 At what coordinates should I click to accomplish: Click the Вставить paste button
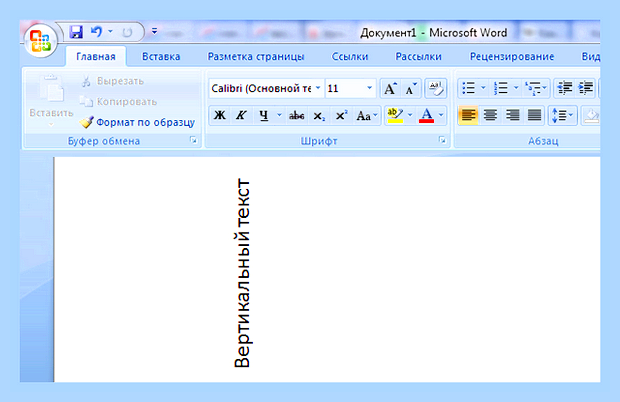[x=51, y=100]
